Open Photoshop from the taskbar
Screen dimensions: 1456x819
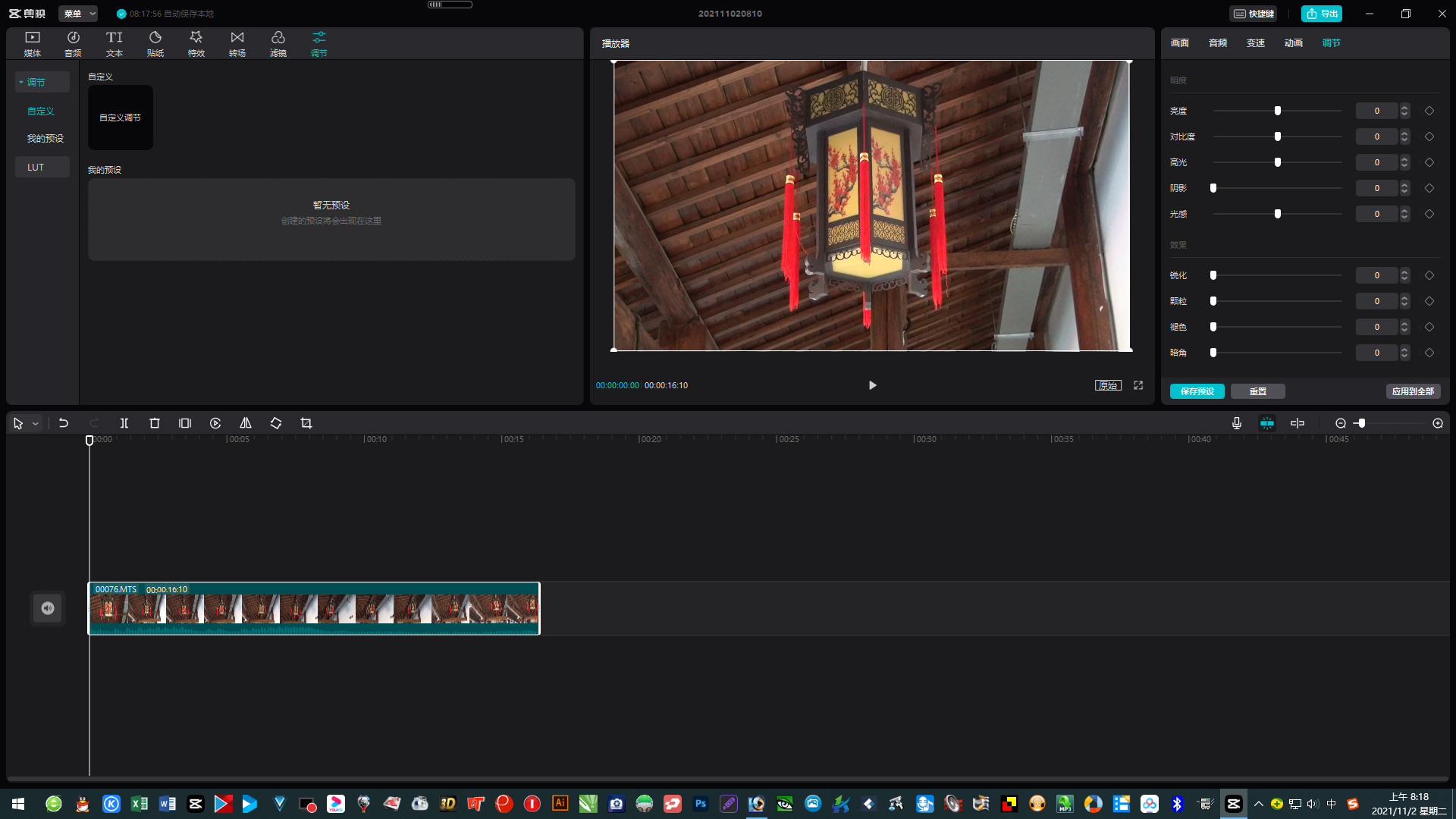[x=701, y=804]
